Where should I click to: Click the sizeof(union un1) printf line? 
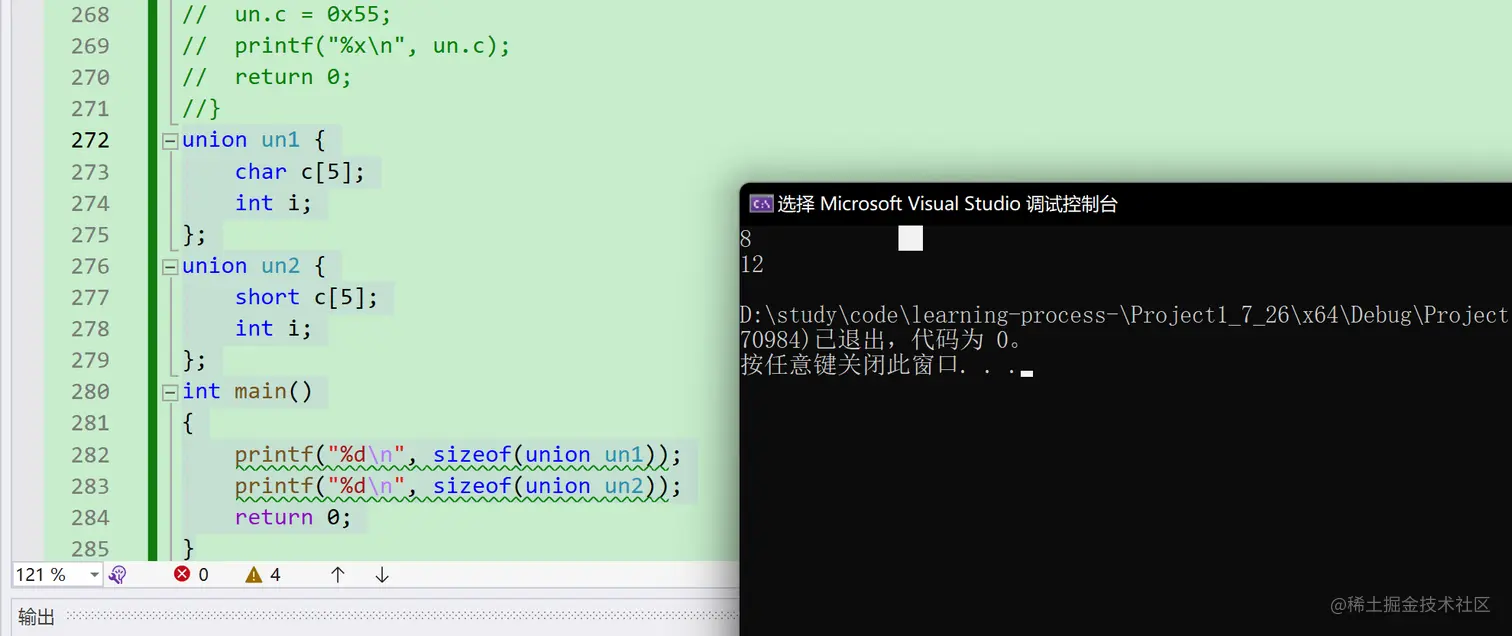point(458,456)
